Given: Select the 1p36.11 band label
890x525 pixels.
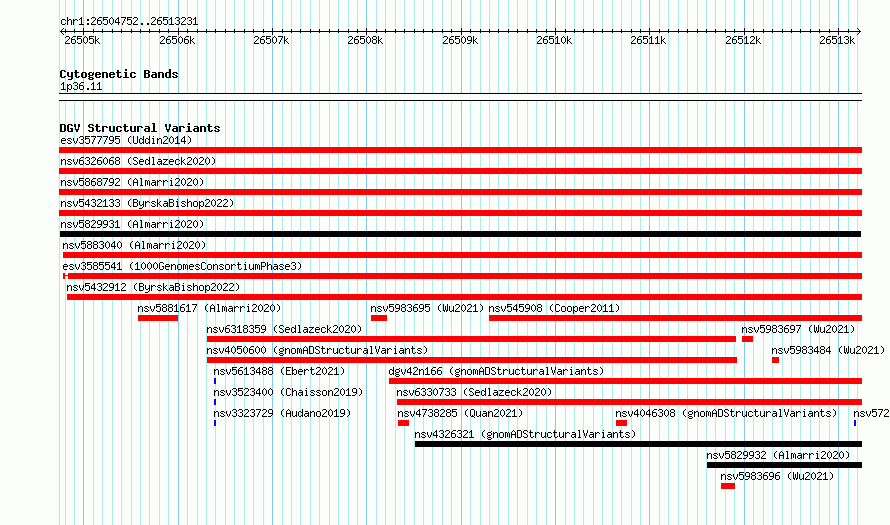Looking at the screenshot, I should coord(81,86).
